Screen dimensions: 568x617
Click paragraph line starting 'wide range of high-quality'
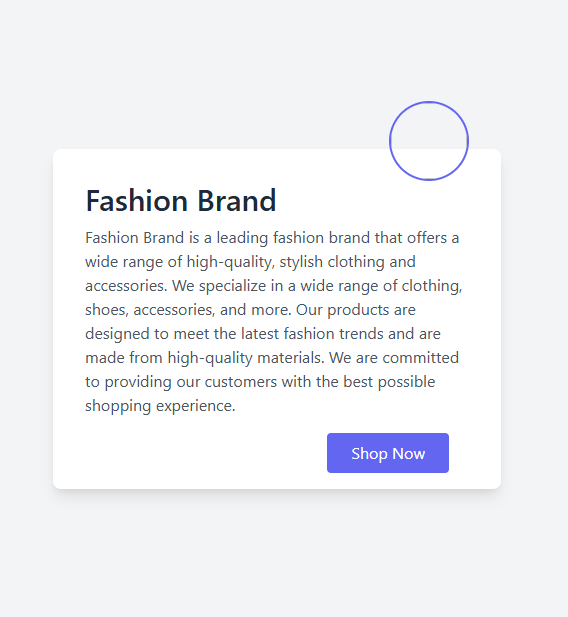250,262
